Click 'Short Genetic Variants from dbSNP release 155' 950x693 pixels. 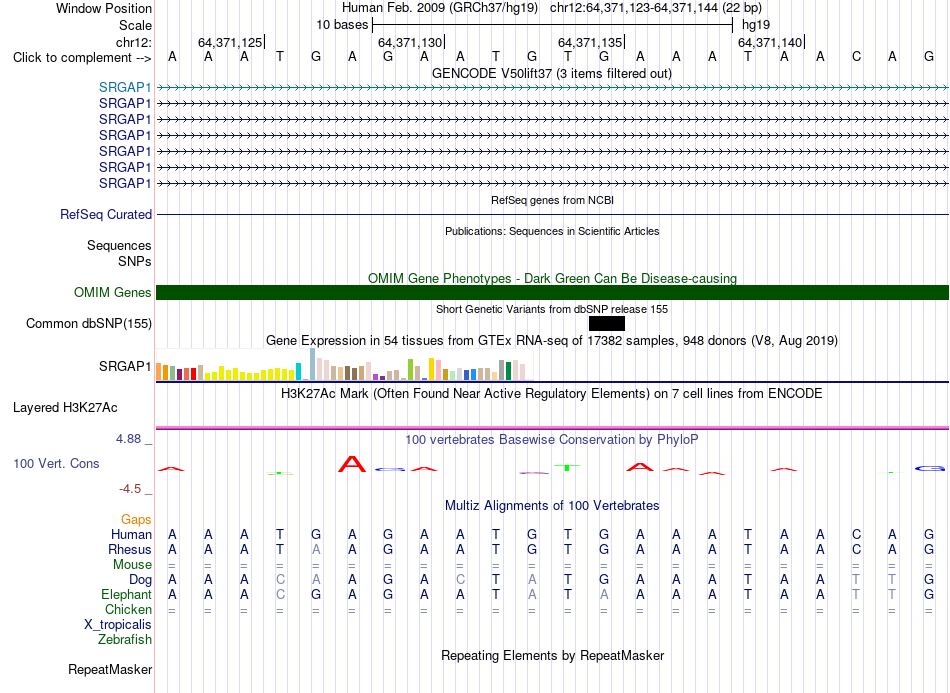pyautogui.click(x=552, y=309)
